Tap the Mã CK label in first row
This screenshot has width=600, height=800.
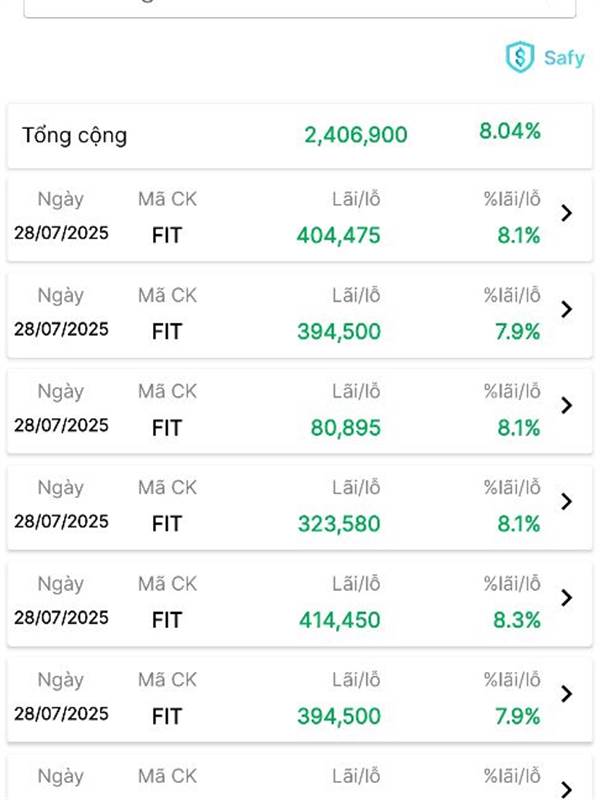click(x=167, y=199)
